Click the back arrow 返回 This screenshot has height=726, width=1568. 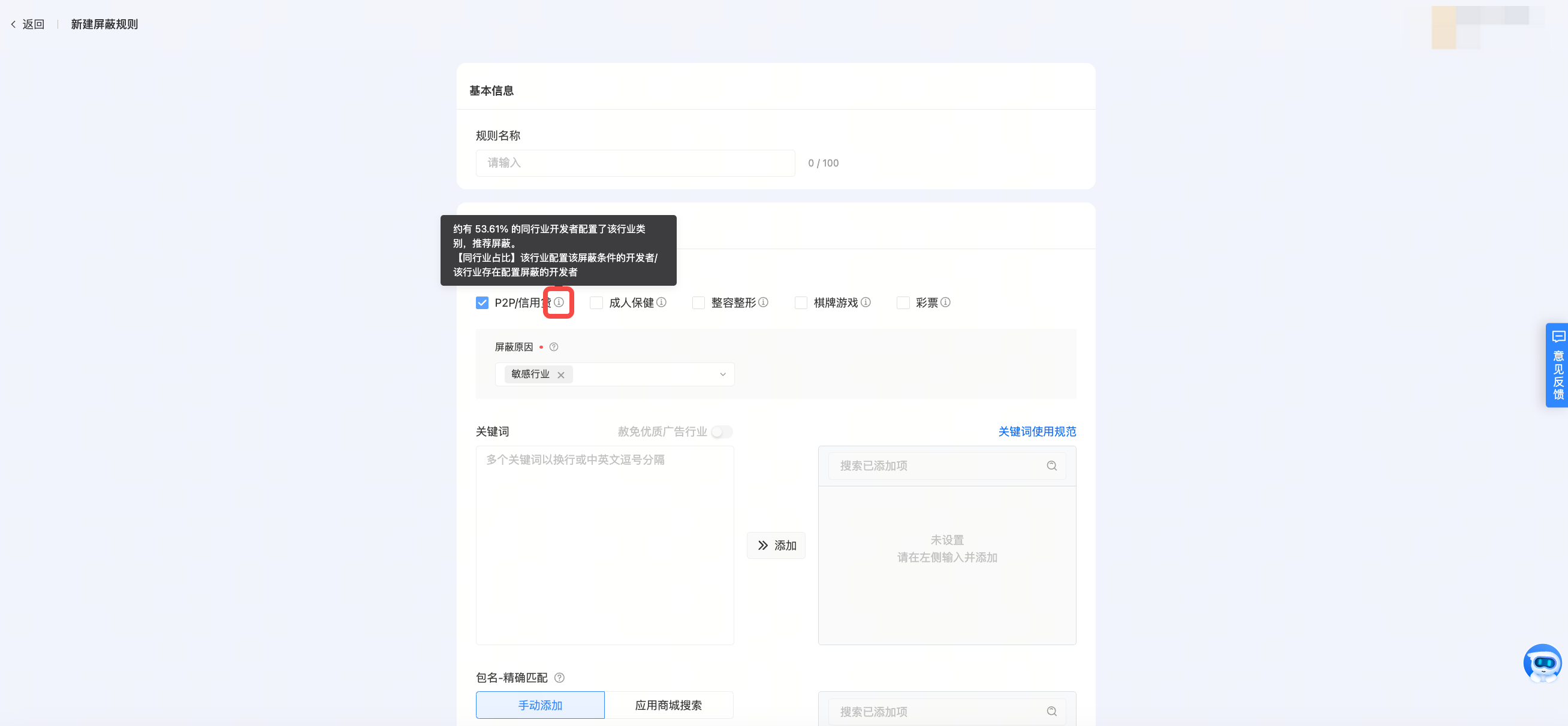[x=28, y=25]
